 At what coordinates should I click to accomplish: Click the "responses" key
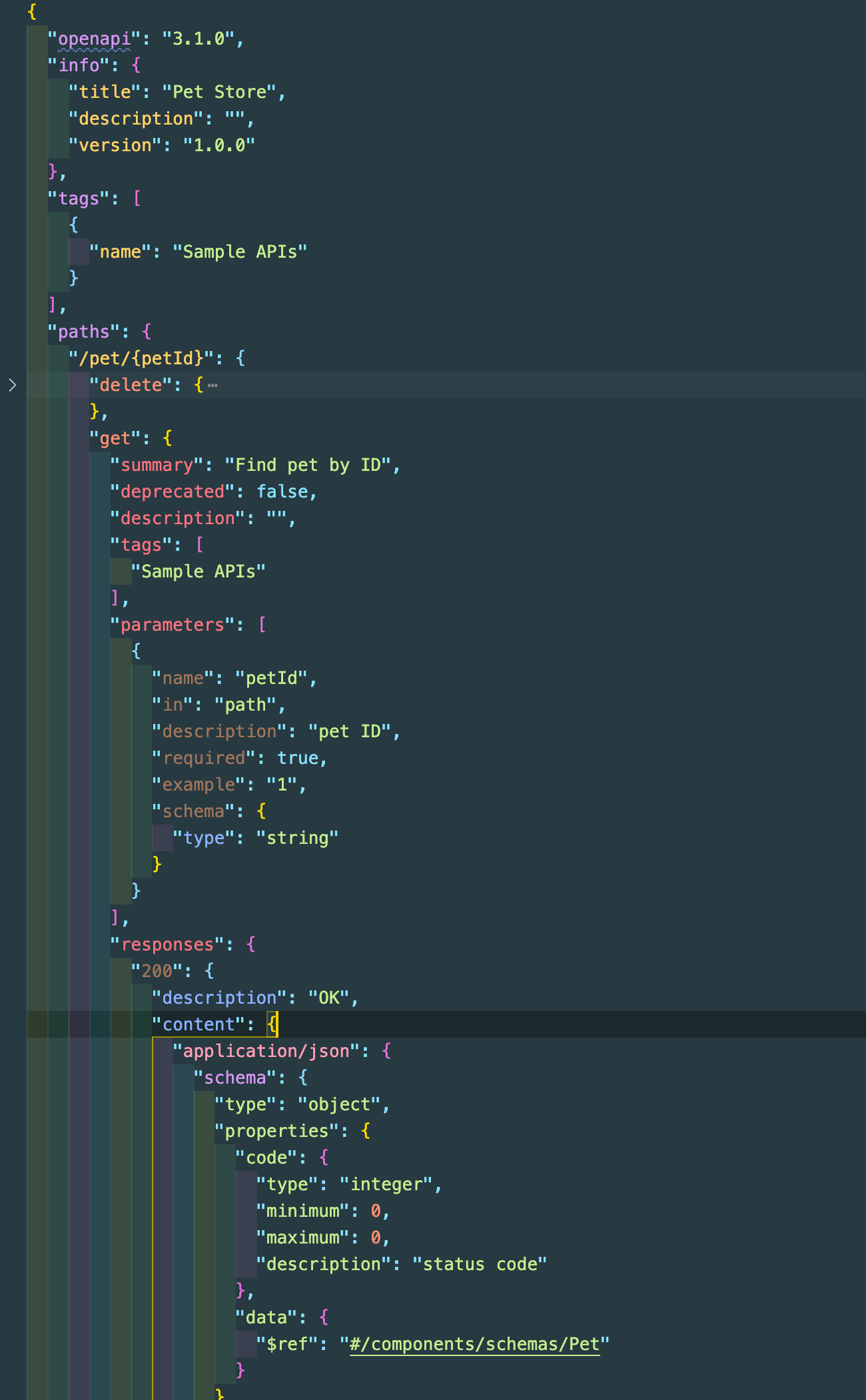(167, 944)
